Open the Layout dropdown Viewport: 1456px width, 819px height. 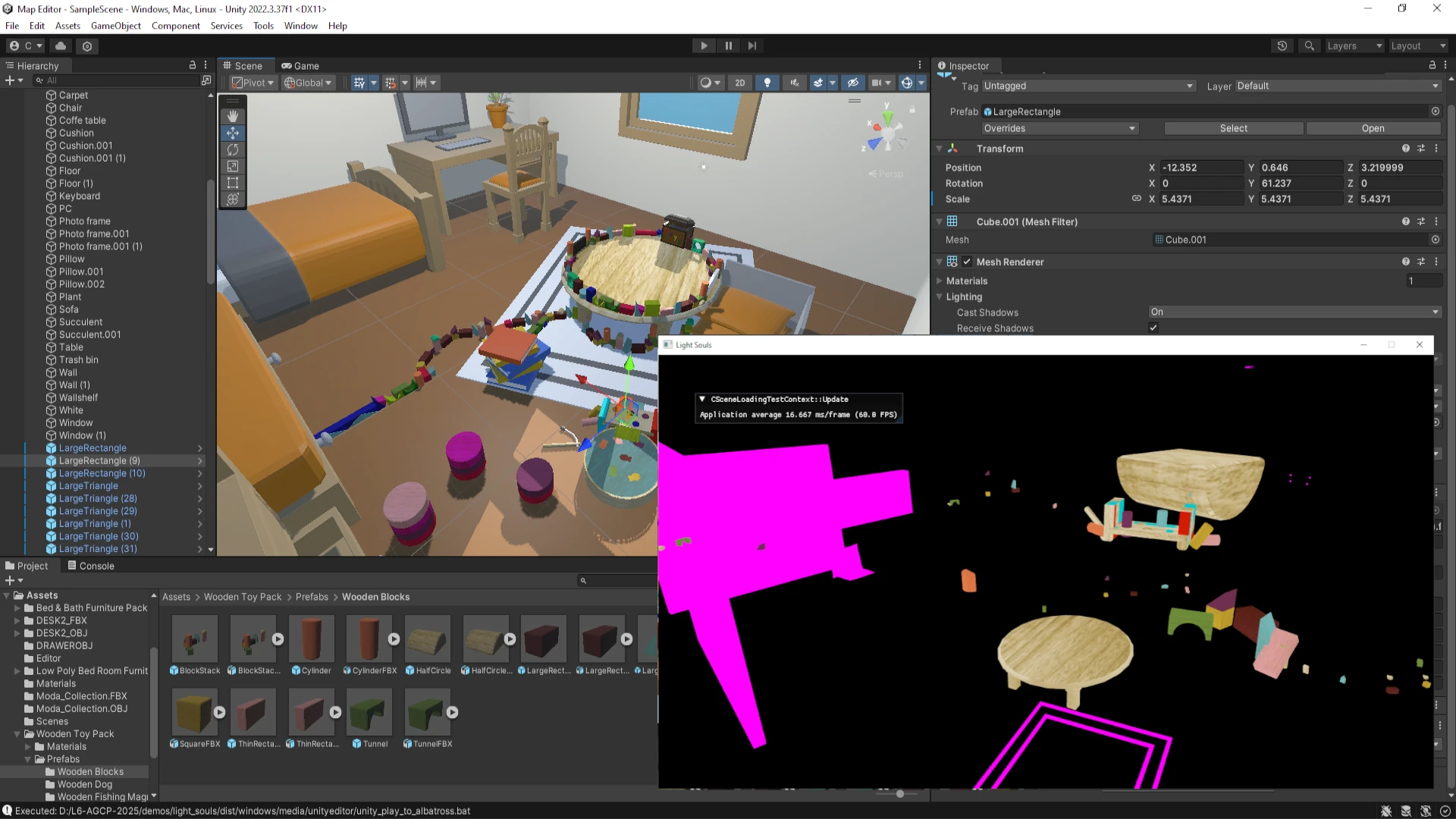tap(1417, 45)
